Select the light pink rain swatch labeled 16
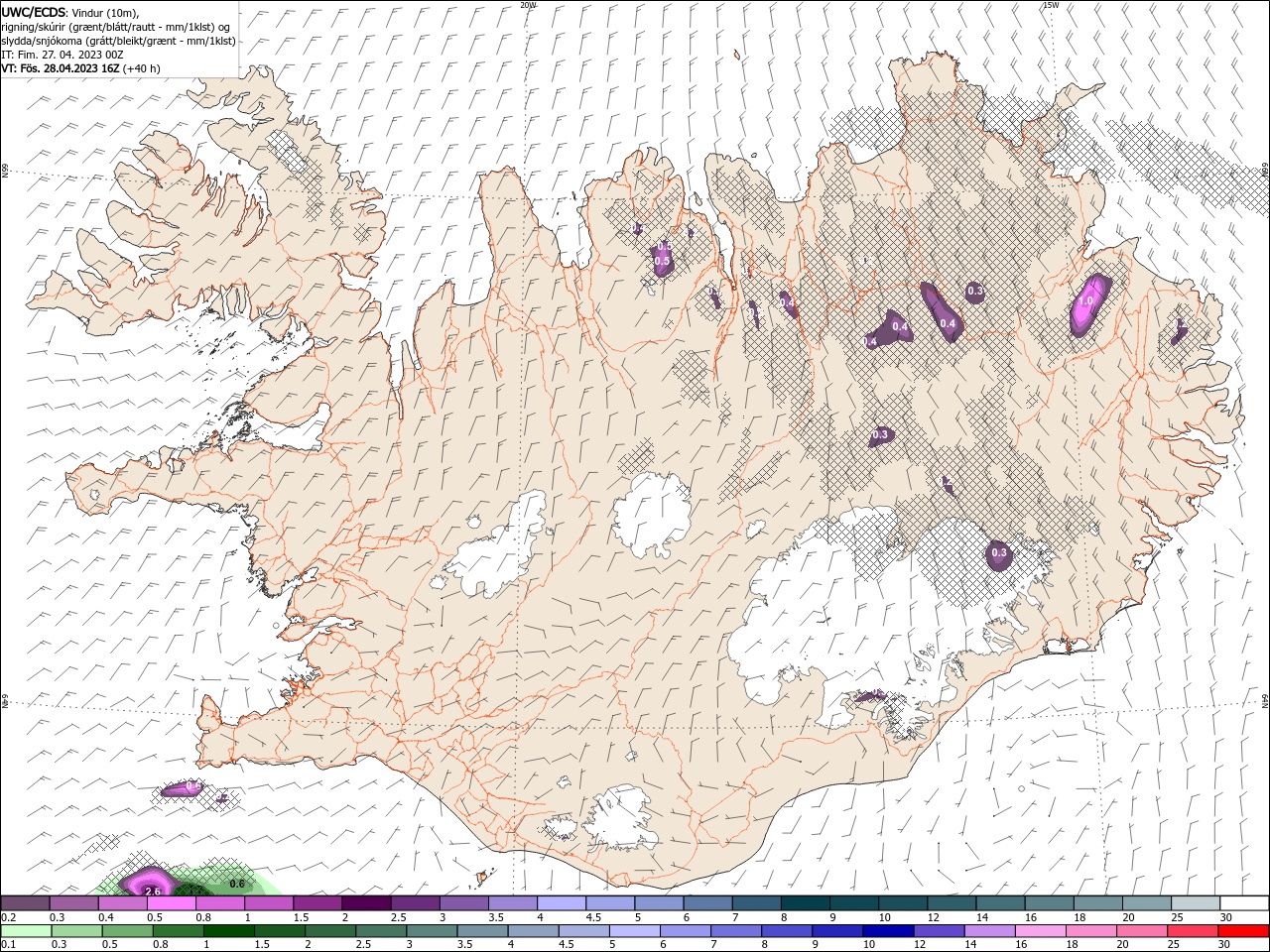 tap(1040, 931)
